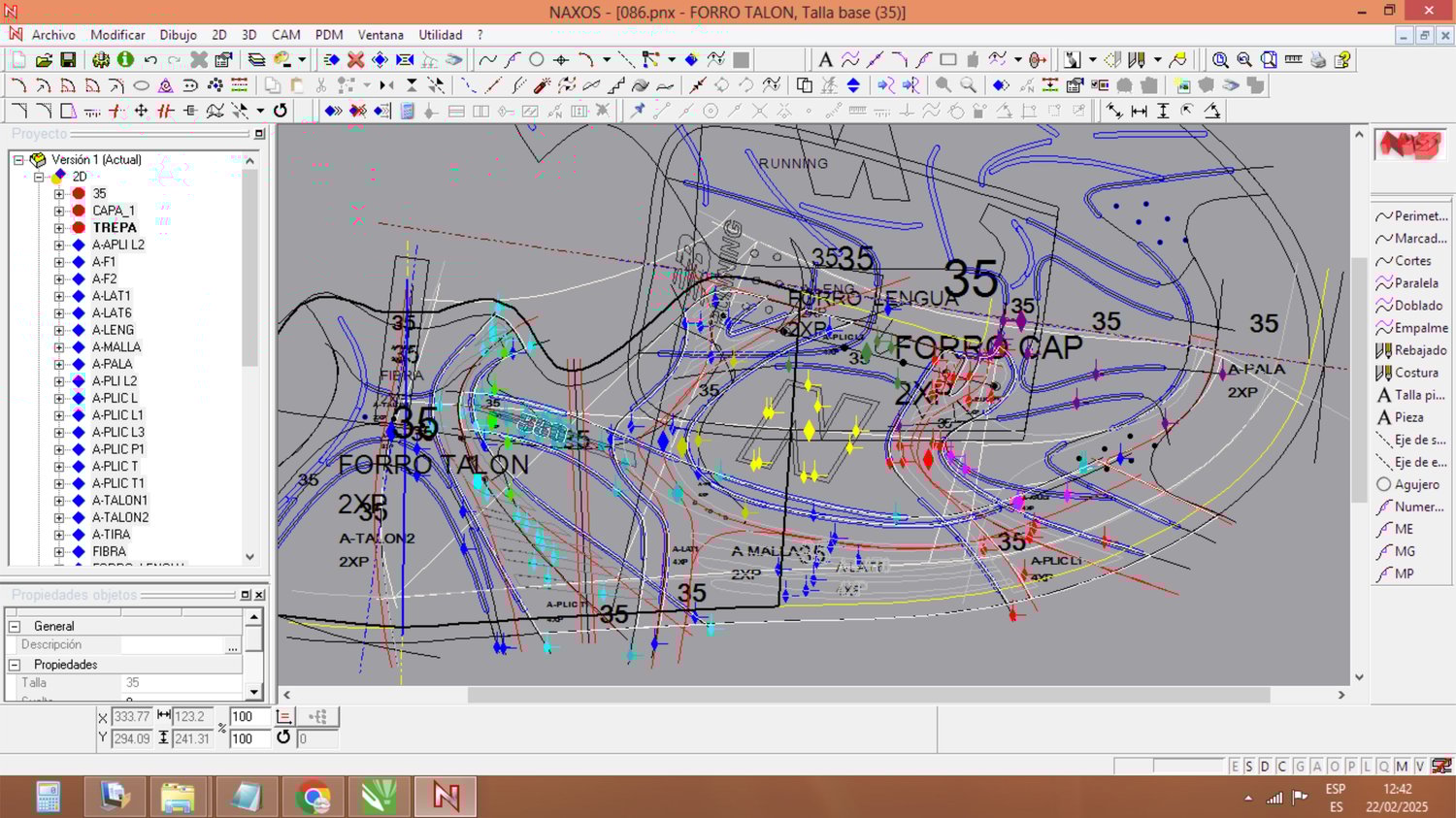
Task: Click the Save diskette icon
Action: pyautogui.click(x=68, y=60)
